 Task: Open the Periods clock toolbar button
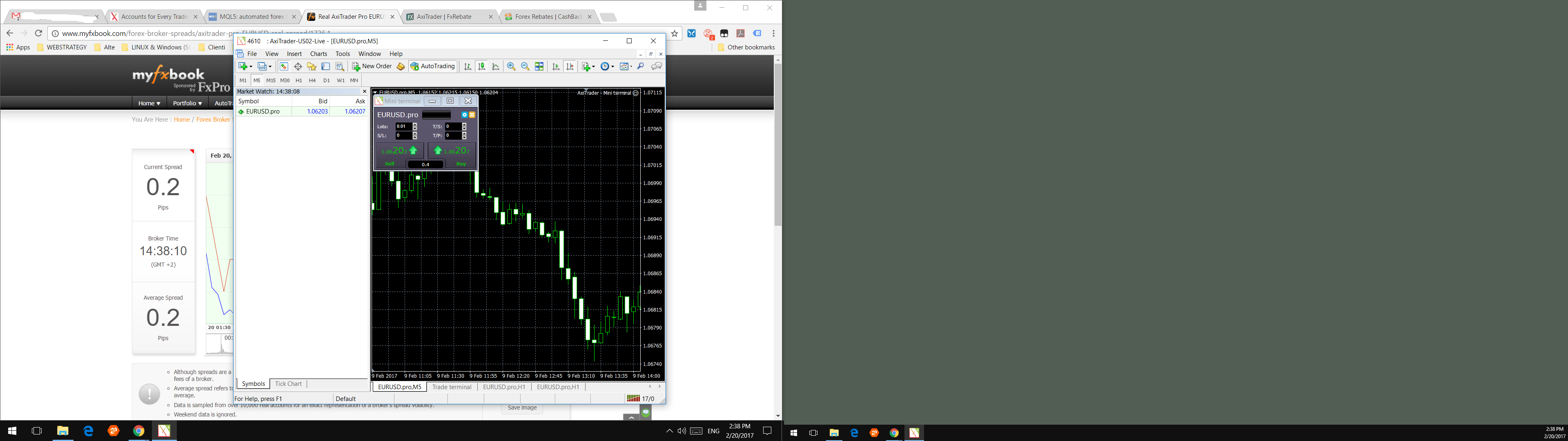click(x=605, y=67)
